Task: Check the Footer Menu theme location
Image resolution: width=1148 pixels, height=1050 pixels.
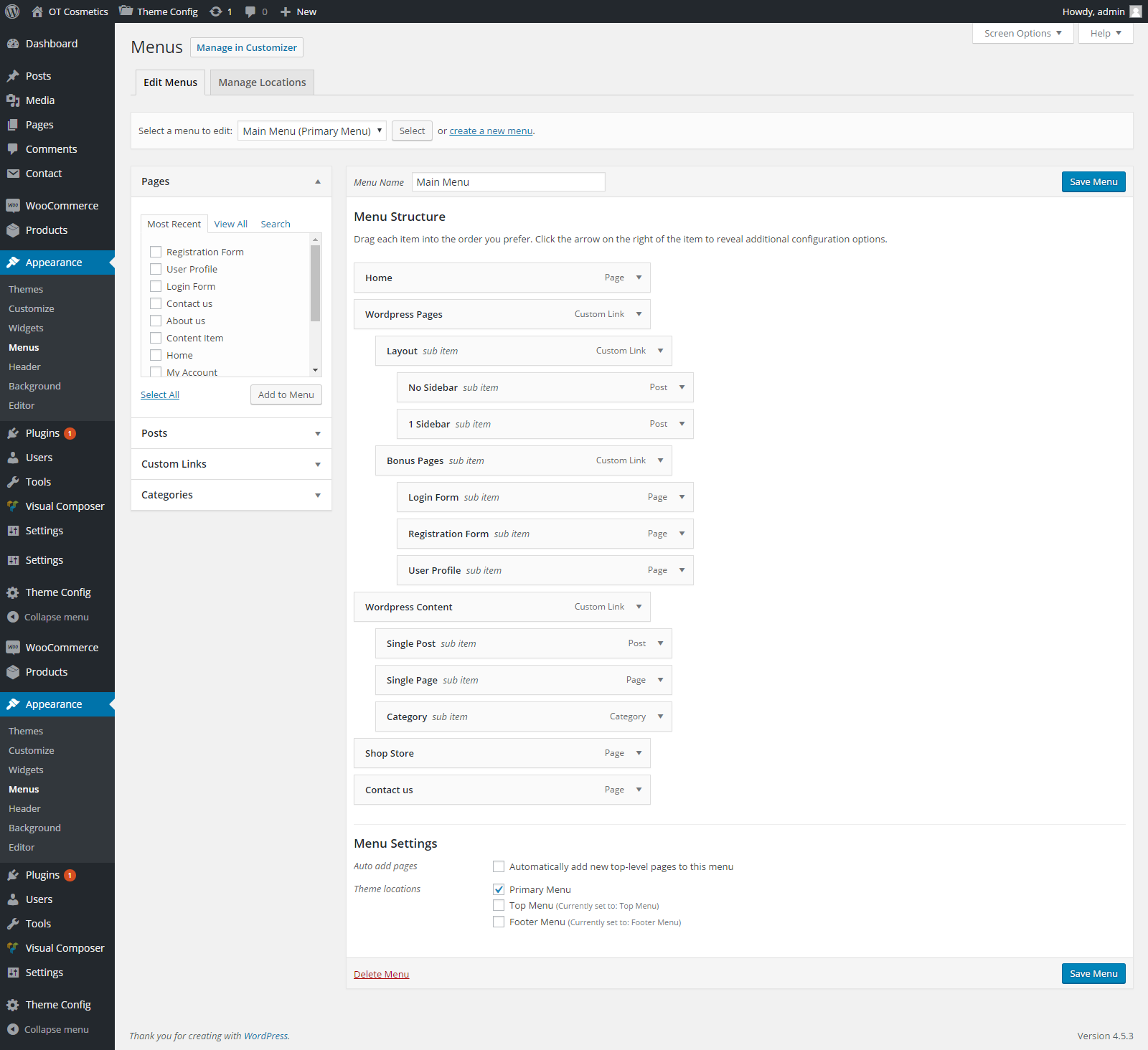Action: coord(499,922)
